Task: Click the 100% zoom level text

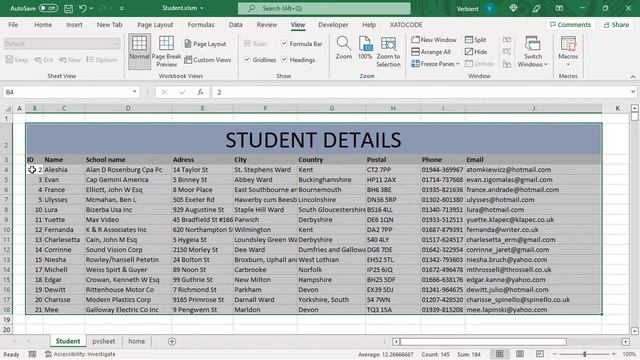Action: click(x=629, y=354)
